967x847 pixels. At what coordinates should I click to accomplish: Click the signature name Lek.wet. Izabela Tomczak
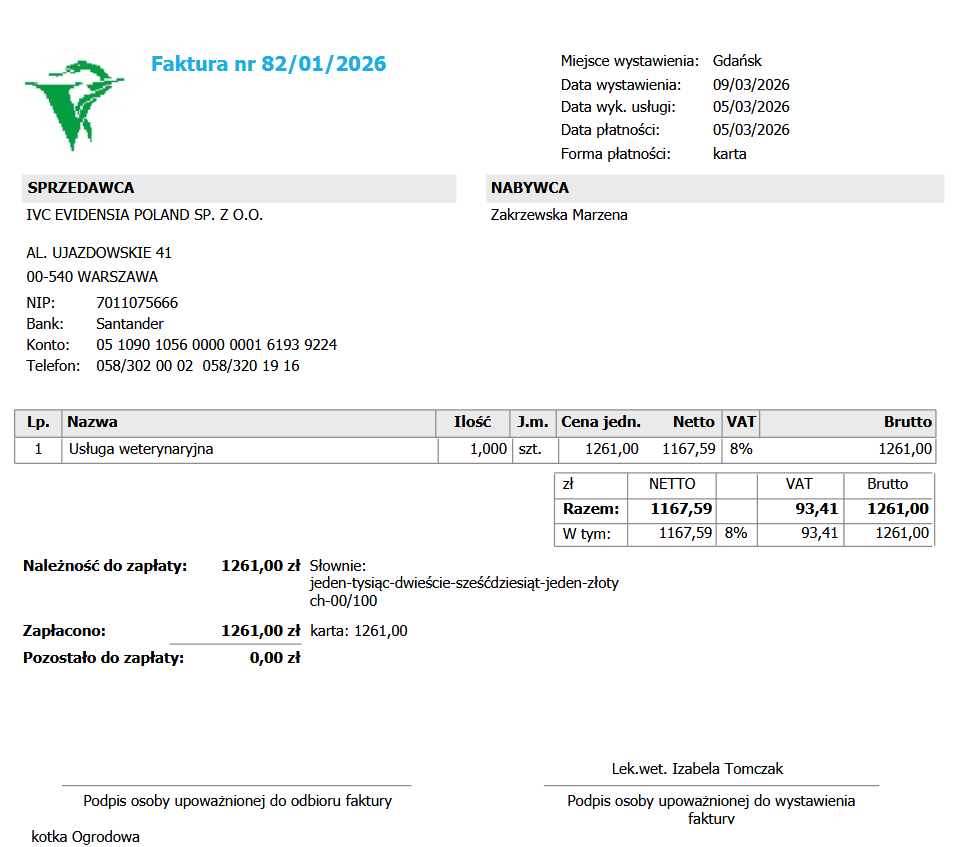click(x=697, y=769)
